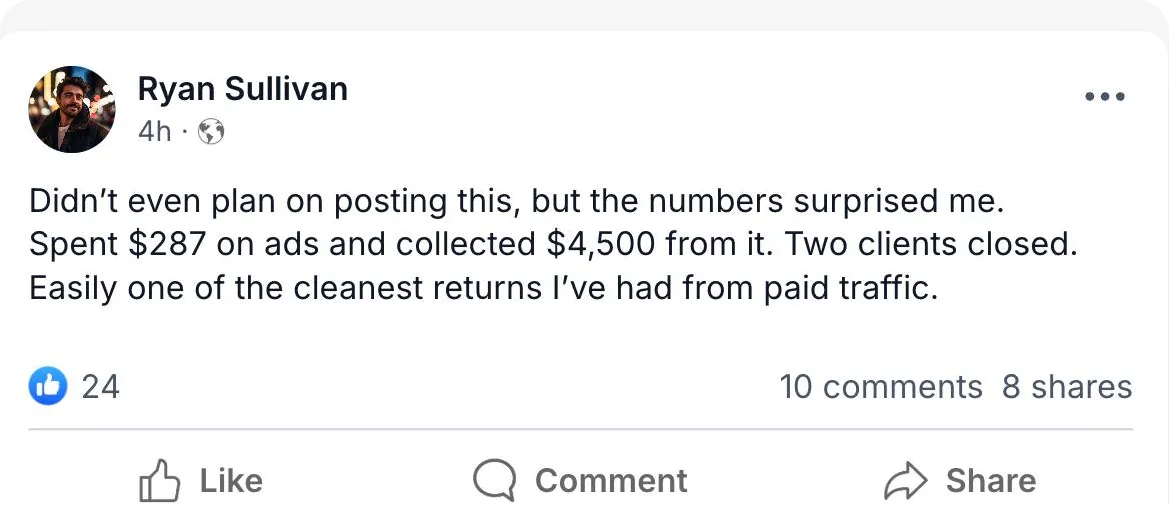Image resolution: width=1169 pixels, height=531 pixels.
Task: View the 24 reactions count
Action: [100, 386]
